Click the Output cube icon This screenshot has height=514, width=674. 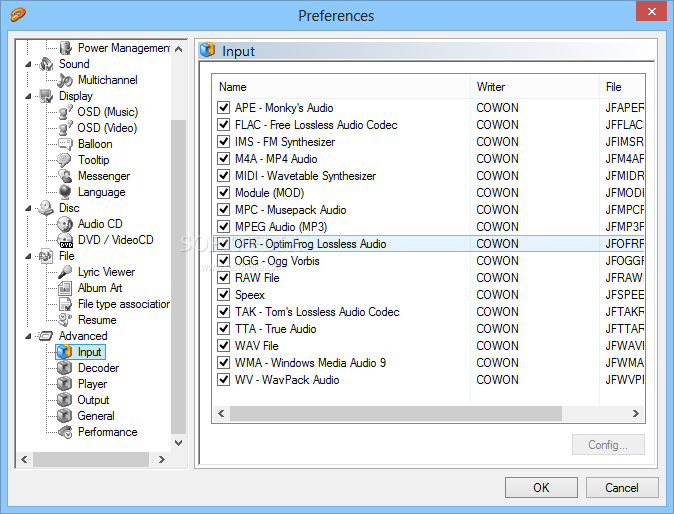click(x=64, y=400)
